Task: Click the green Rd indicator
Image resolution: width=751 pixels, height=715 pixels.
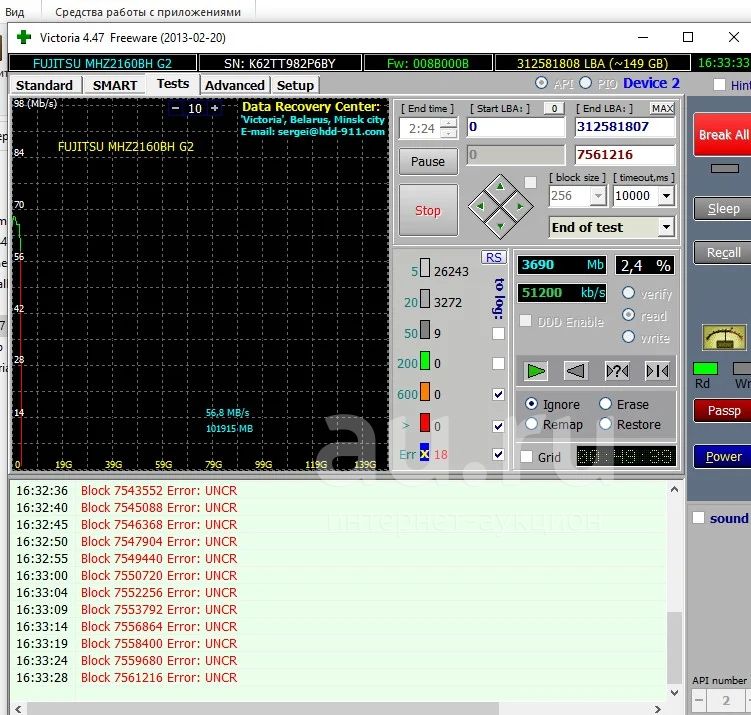Action: click(x=705, y=368)
